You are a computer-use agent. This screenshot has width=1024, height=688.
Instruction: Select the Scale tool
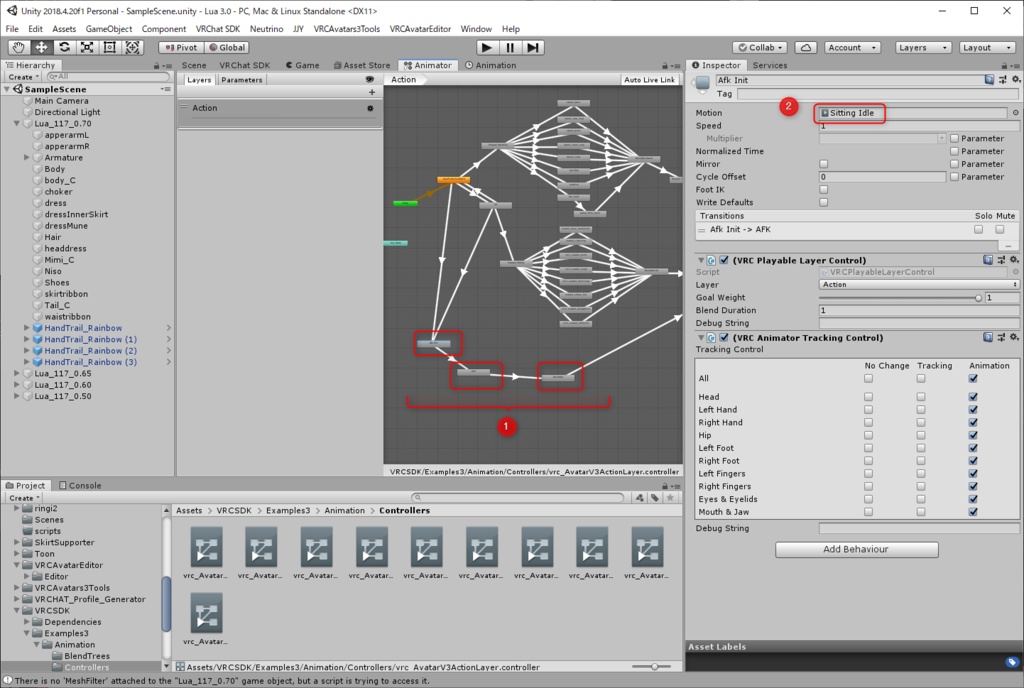[x=87, y=47]
